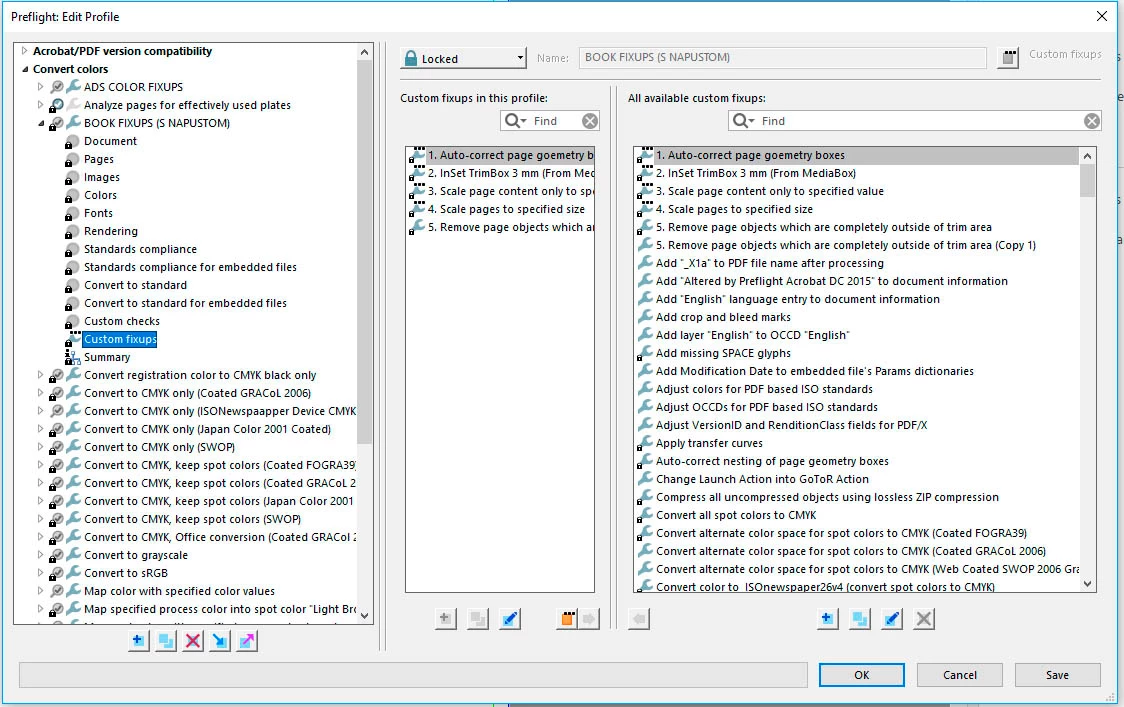Click wrench icon of Convert to grayscale
Viewport: 1124px width, 707px height.
[73, 555]
